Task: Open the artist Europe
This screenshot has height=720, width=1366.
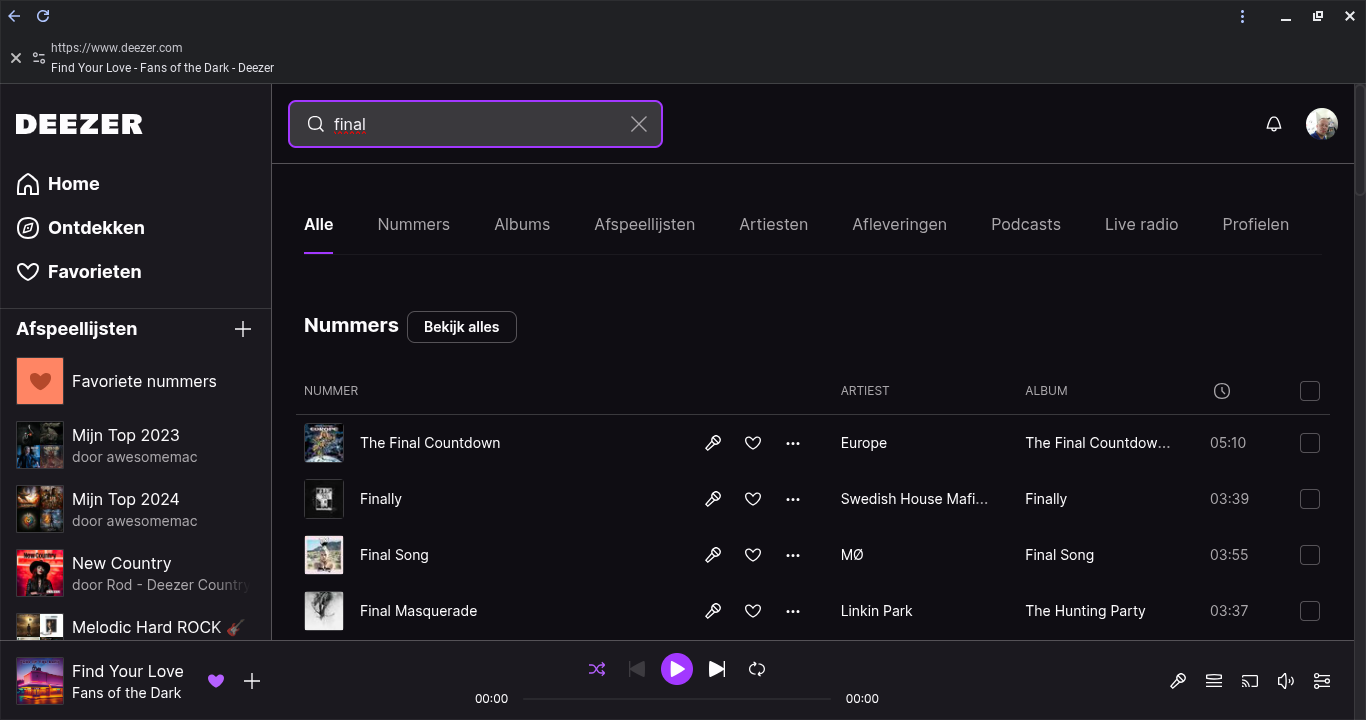Action: 864,443
